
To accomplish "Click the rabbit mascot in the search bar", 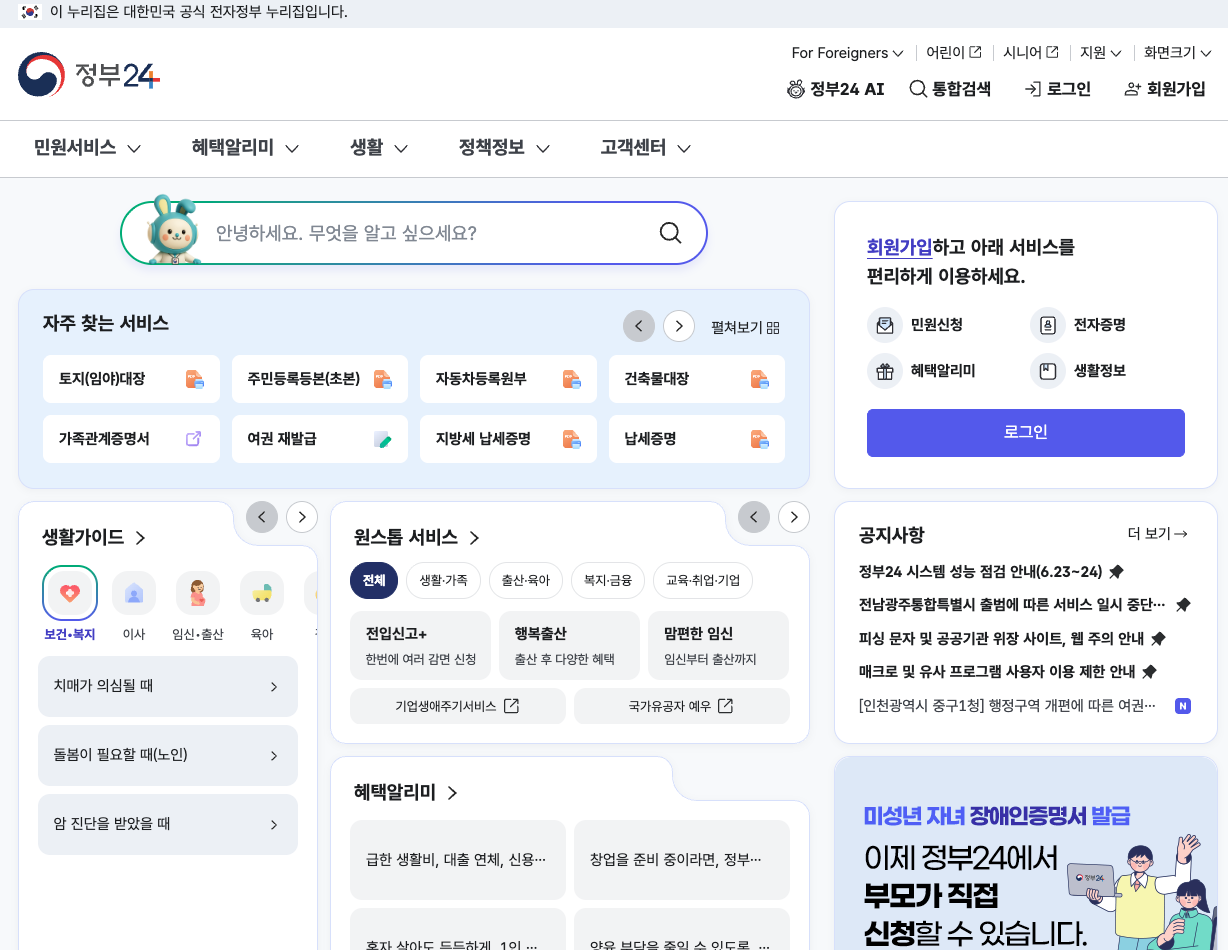I will [174, 231].
